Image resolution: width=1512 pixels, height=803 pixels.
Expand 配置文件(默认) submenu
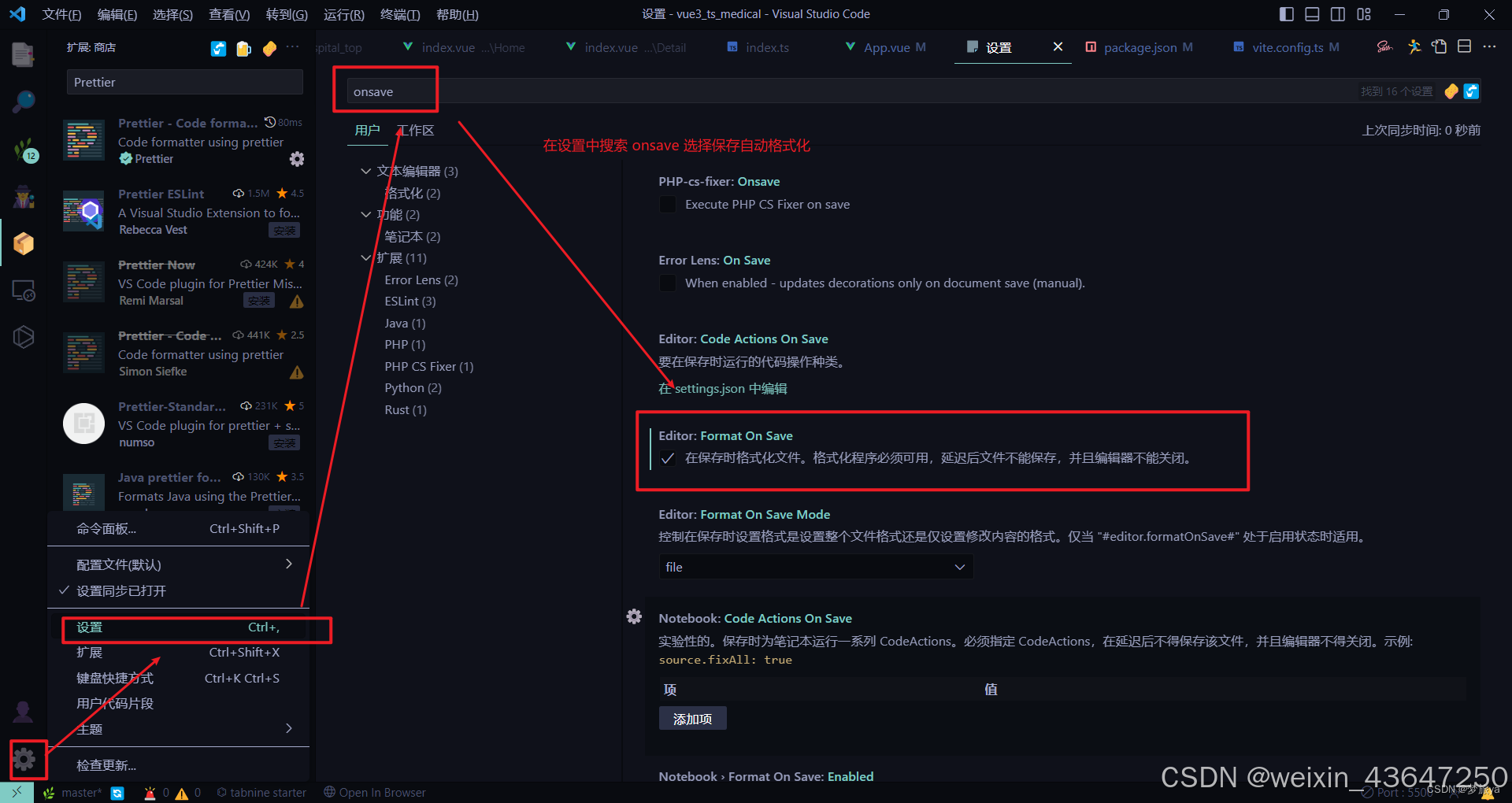coord(179,564)
